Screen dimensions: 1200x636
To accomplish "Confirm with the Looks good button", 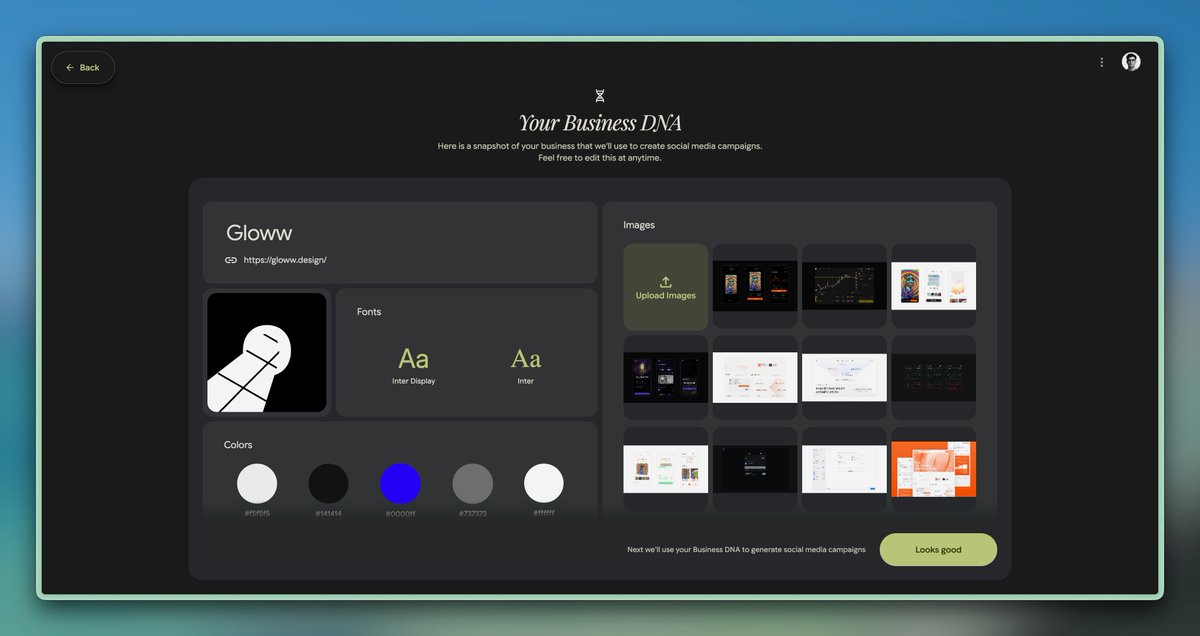I will [x=938, y=550].
